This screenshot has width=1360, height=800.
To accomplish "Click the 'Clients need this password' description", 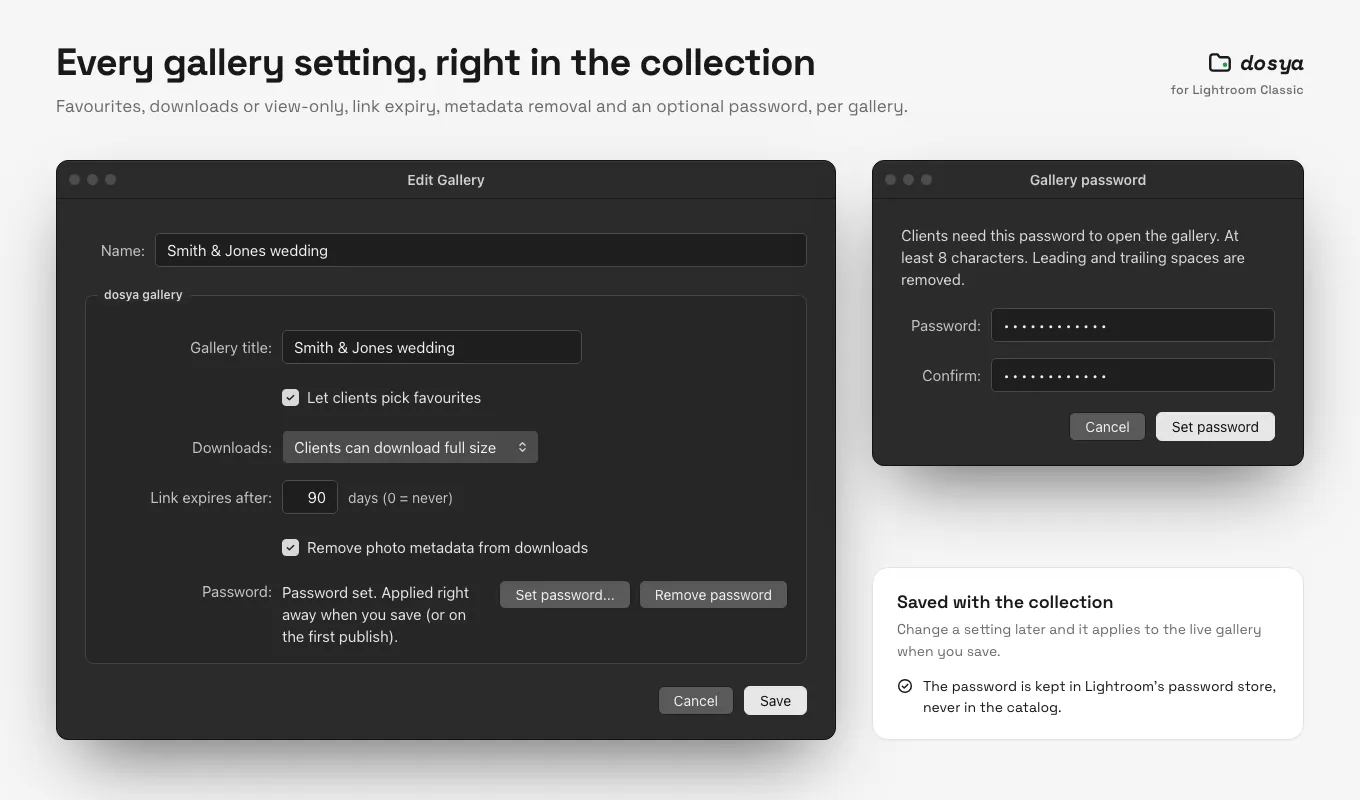I will point(1073,258).
